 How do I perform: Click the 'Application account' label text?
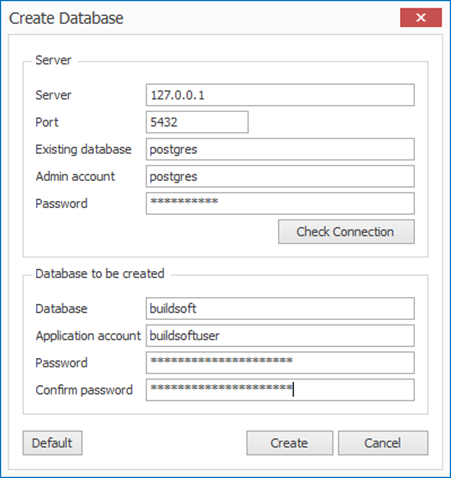[88, 336]
